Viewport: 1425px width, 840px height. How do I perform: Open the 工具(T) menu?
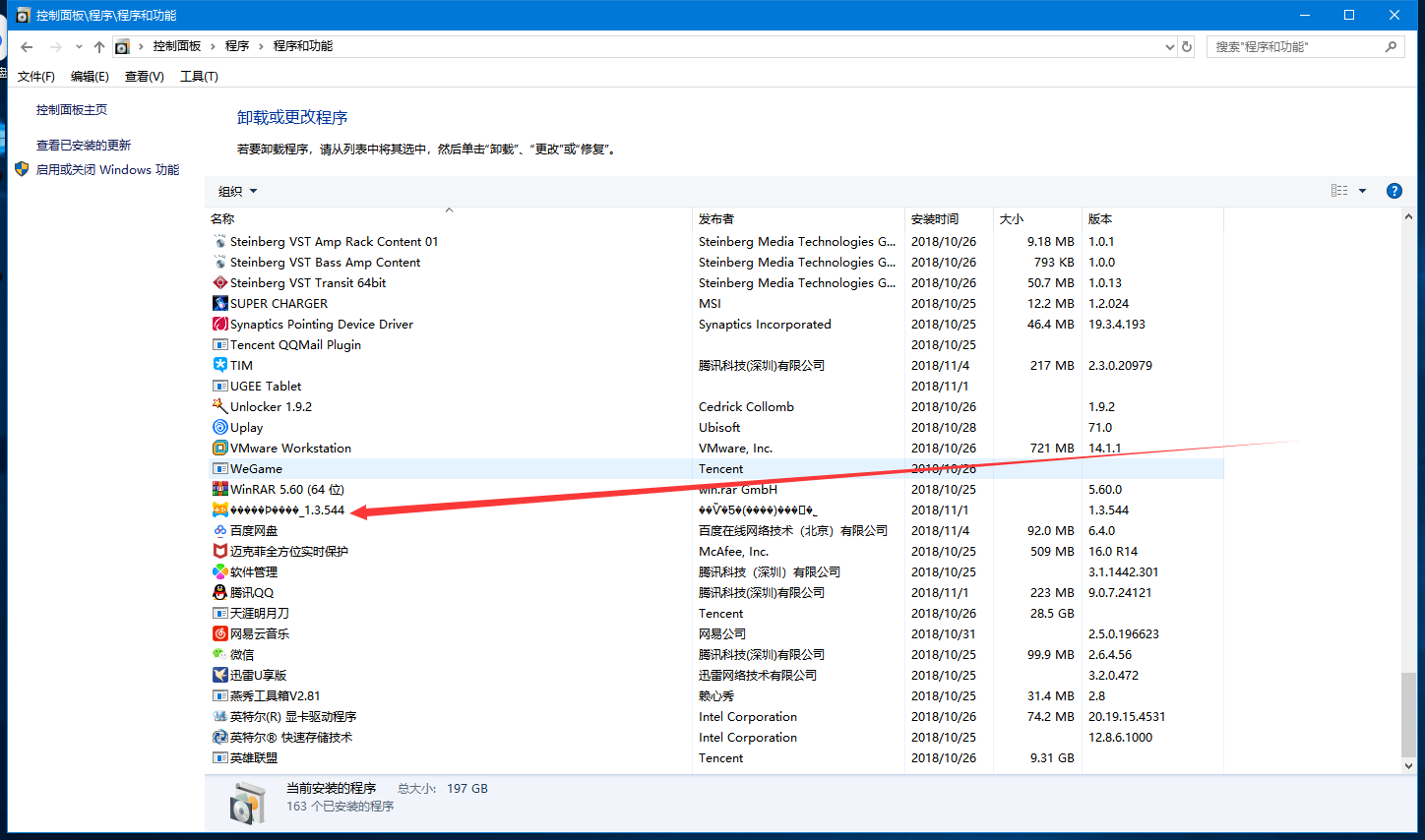point(199,76)
